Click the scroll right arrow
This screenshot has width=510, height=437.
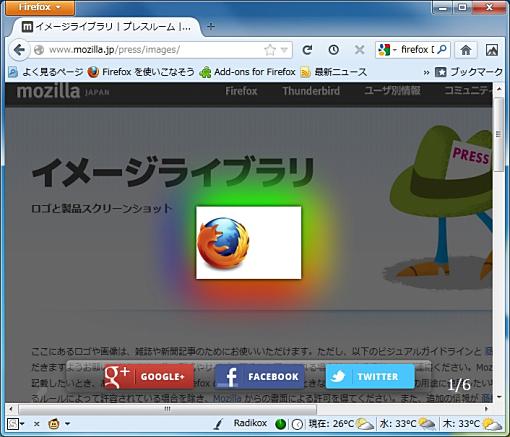coord(486,409)
